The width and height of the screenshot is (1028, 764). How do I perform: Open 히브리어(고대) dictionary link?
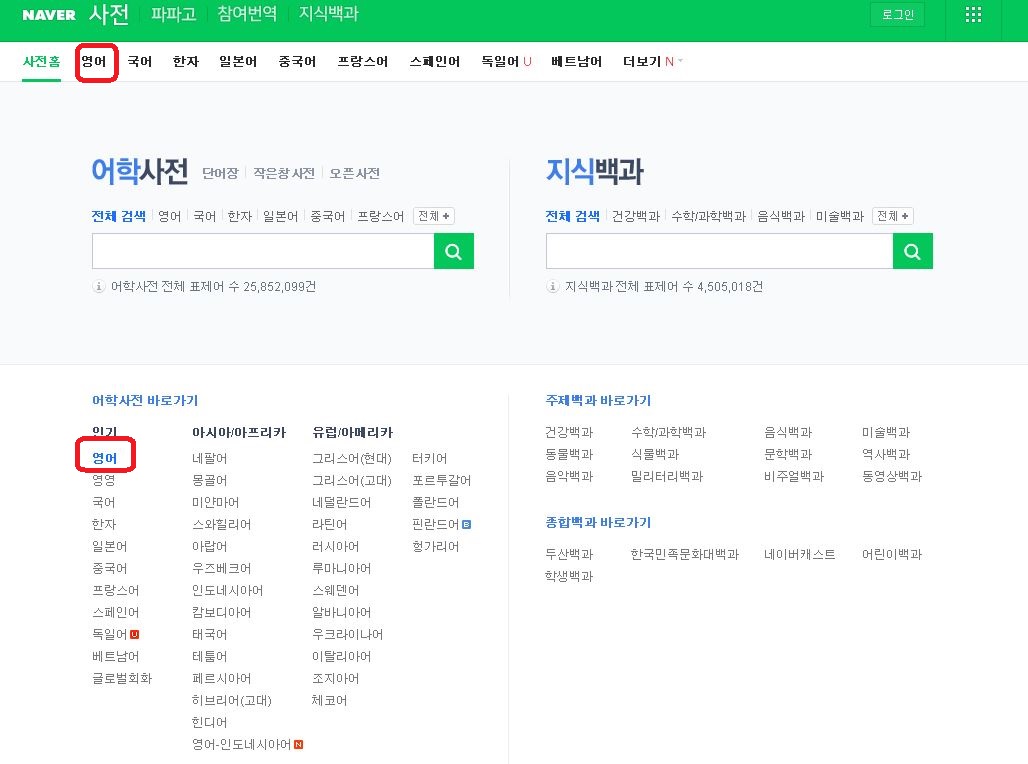click(x=231, y=700)
